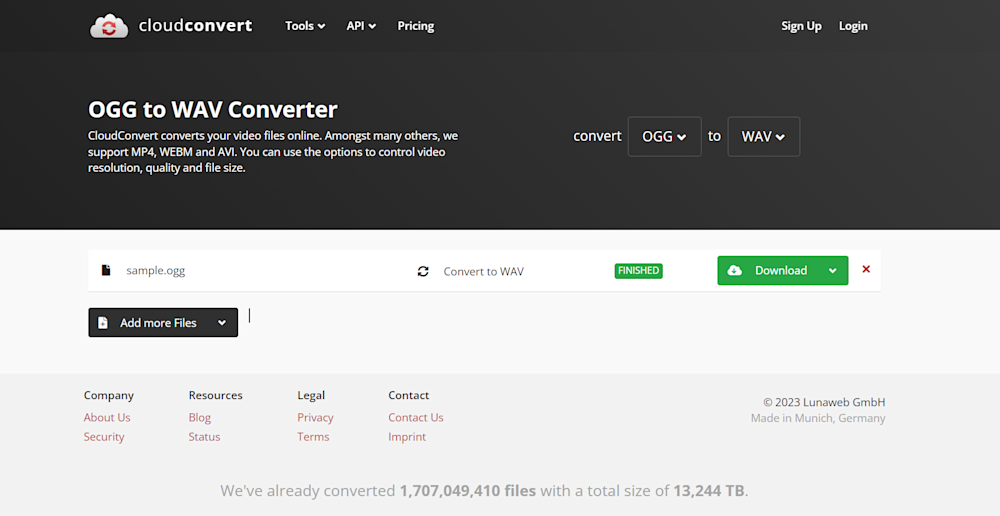
Task: Click the 1,707,049,410 files count
Action: [x=467, y=490]
